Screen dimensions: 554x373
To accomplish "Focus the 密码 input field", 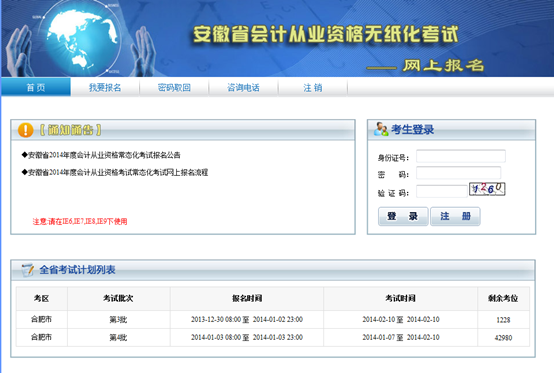I will [x=459, y=173].
